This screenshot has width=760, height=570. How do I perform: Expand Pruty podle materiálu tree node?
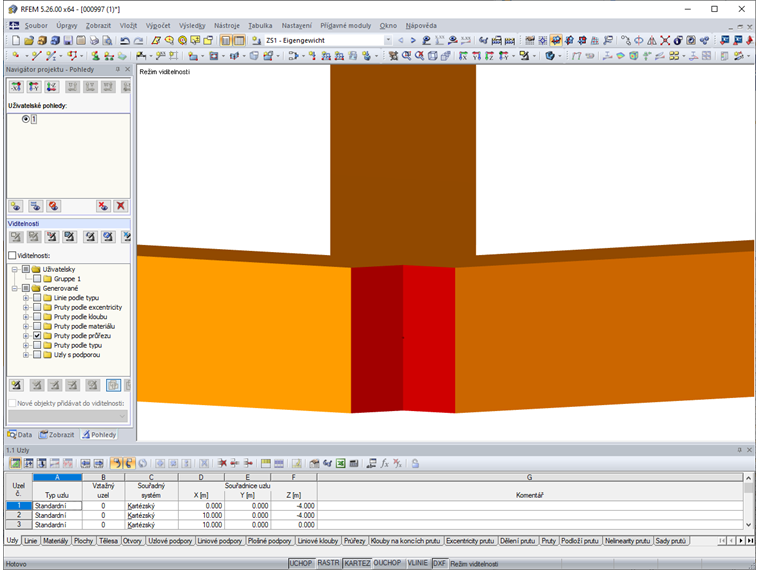(x=26, y=326)
